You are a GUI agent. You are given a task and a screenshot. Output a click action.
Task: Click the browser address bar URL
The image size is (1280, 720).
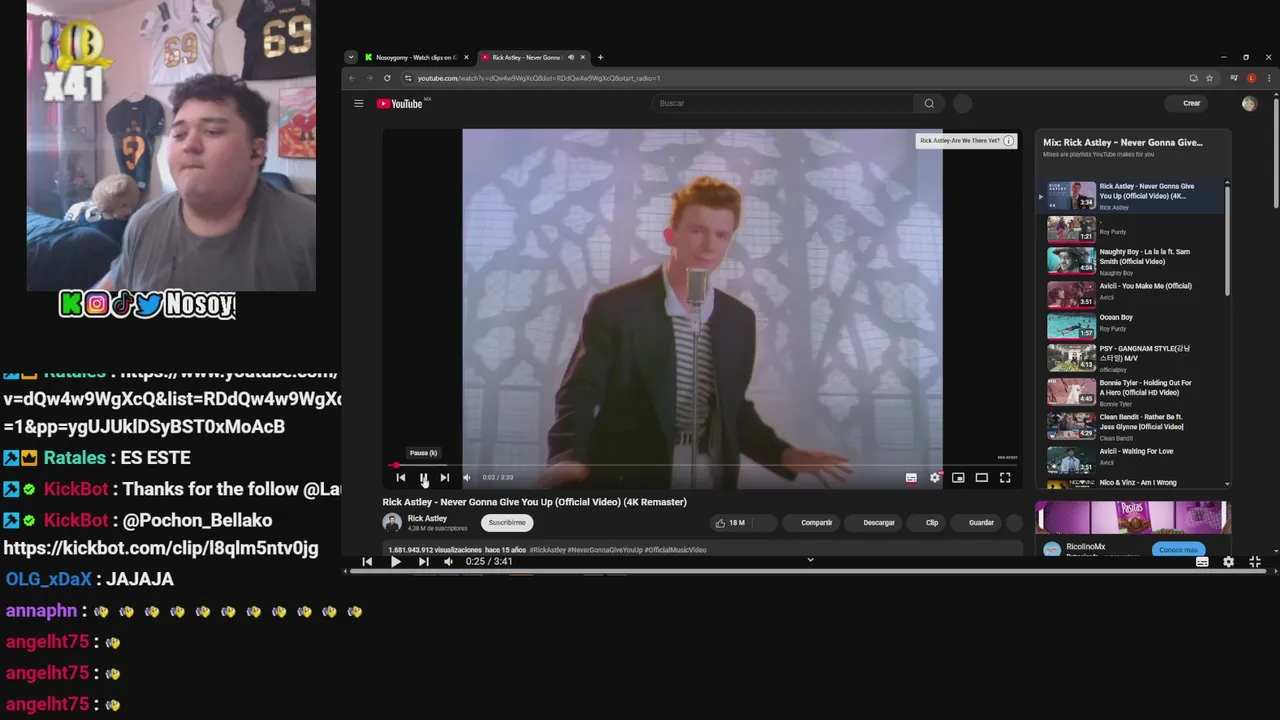click(539, 78)
